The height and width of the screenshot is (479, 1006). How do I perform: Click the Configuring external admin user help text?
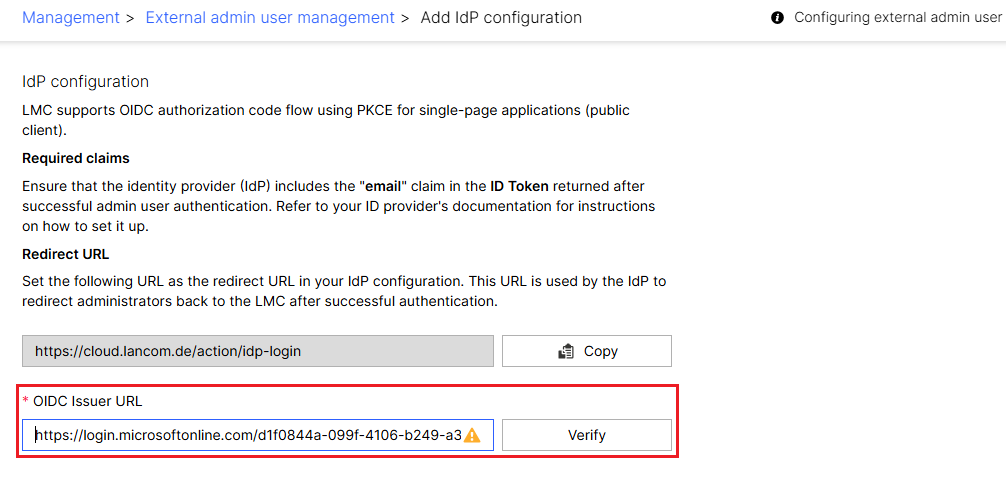pyautogui.click(x=897, y=18)
